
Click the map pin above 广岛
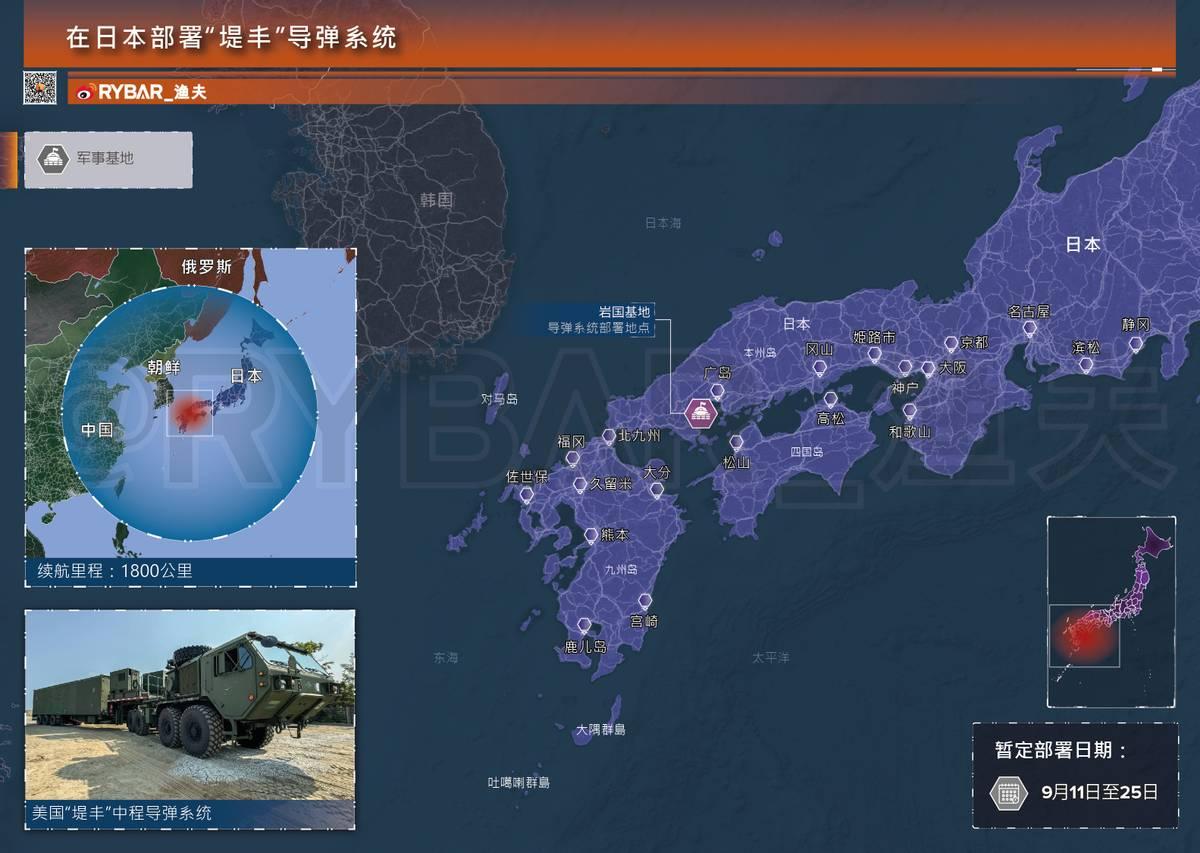point(717,391)
